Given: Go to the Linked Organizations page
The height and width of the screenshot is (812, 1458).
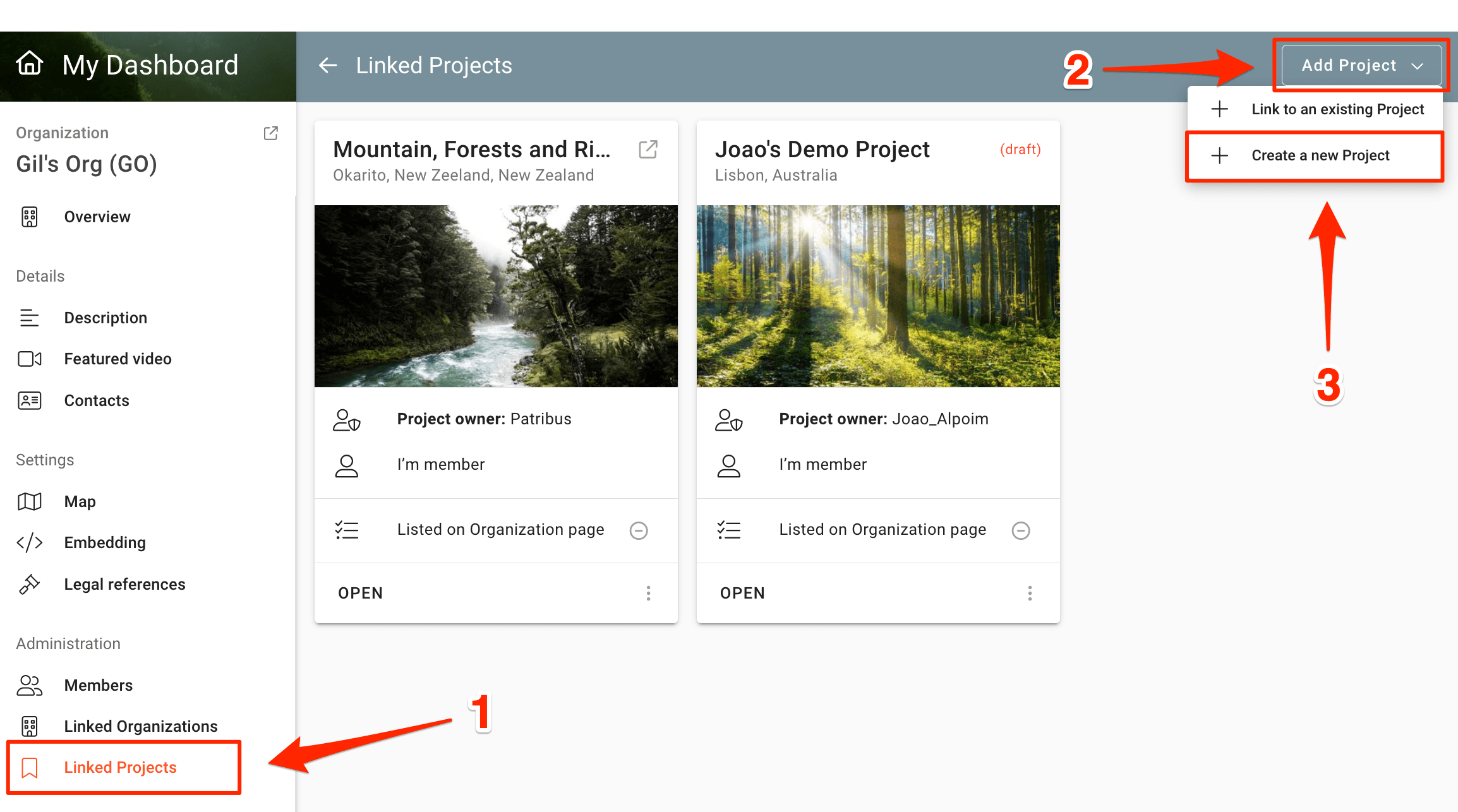Looking at the screenshot, I should [x=140, y=726].
